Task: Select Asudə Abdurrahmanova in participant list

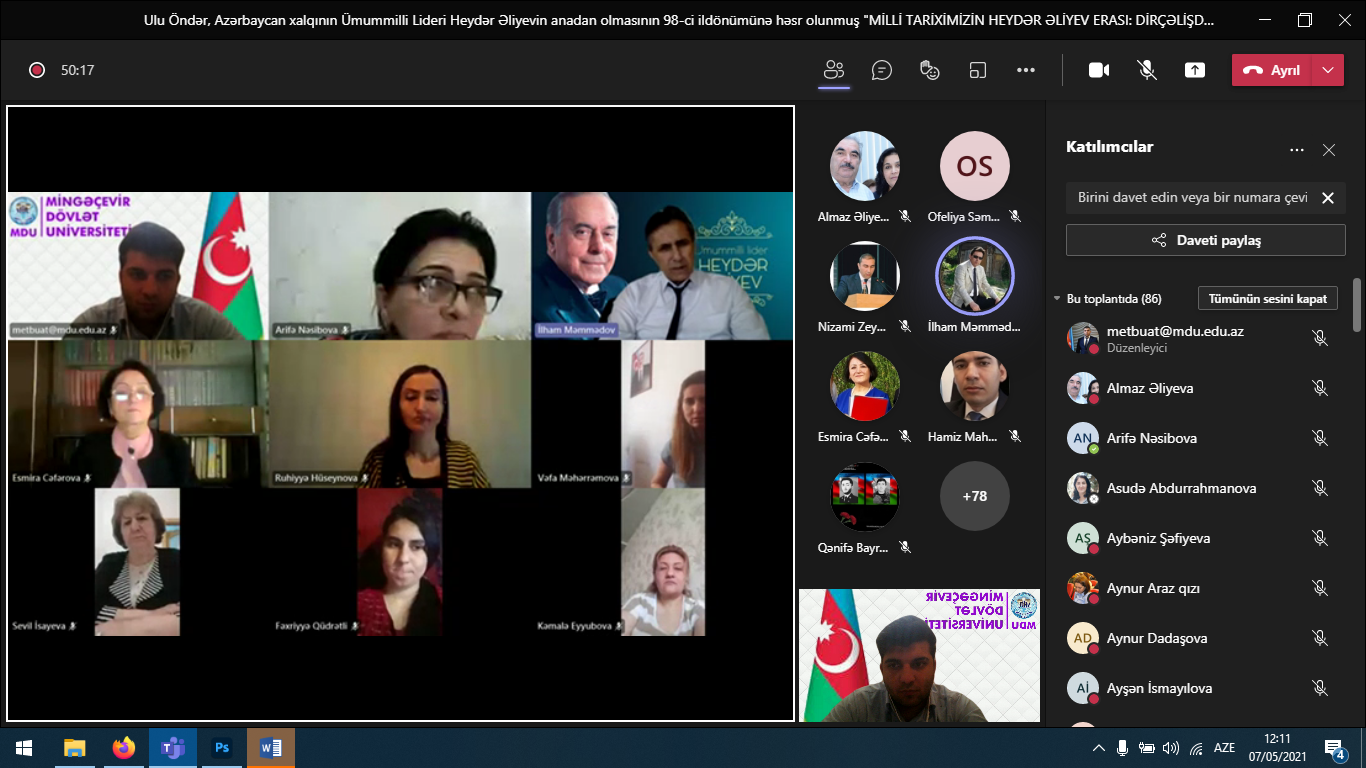Action: [1181, 488]
